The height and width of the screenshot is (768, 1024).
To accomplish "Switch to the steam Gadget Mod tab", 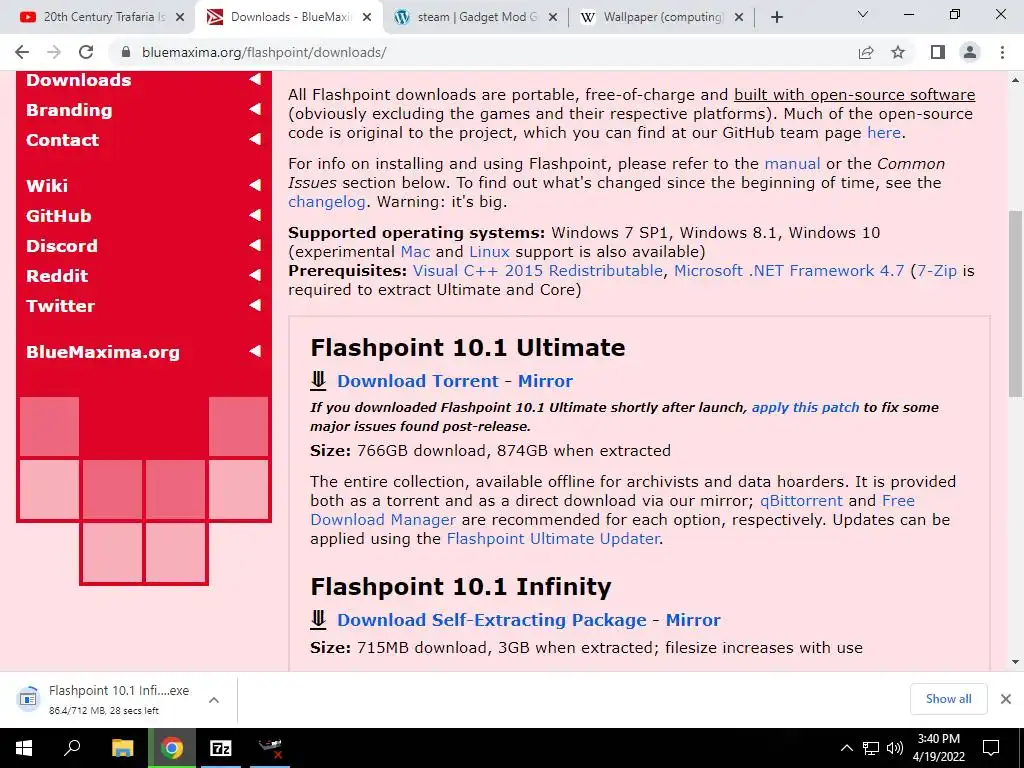I will tap(475, 18).
